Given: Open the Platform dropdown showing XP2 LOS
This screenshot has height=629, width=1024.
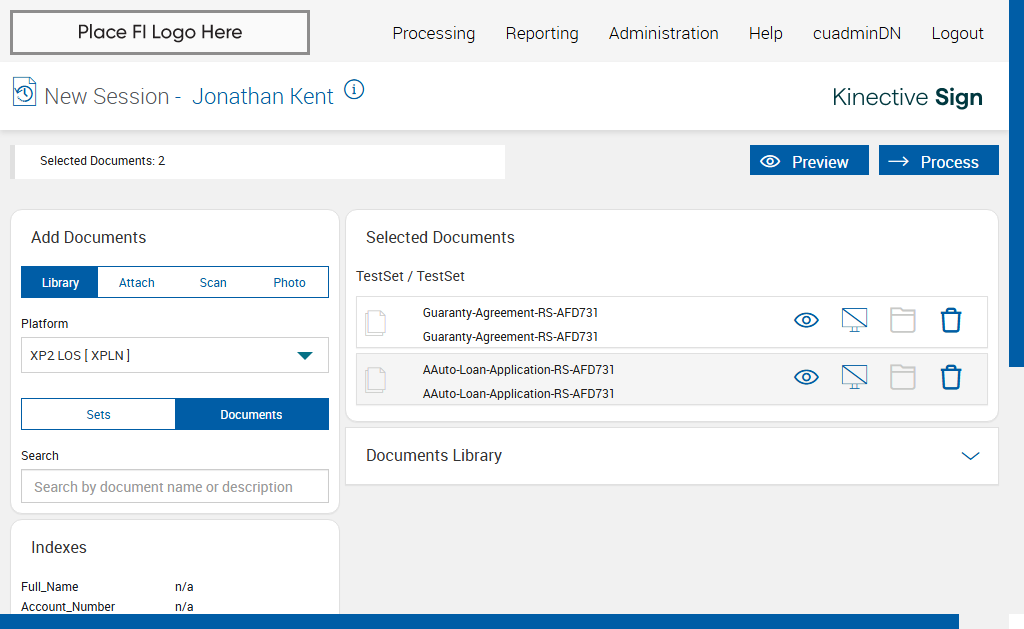Looking at the screenshot, I should (175, 355).
